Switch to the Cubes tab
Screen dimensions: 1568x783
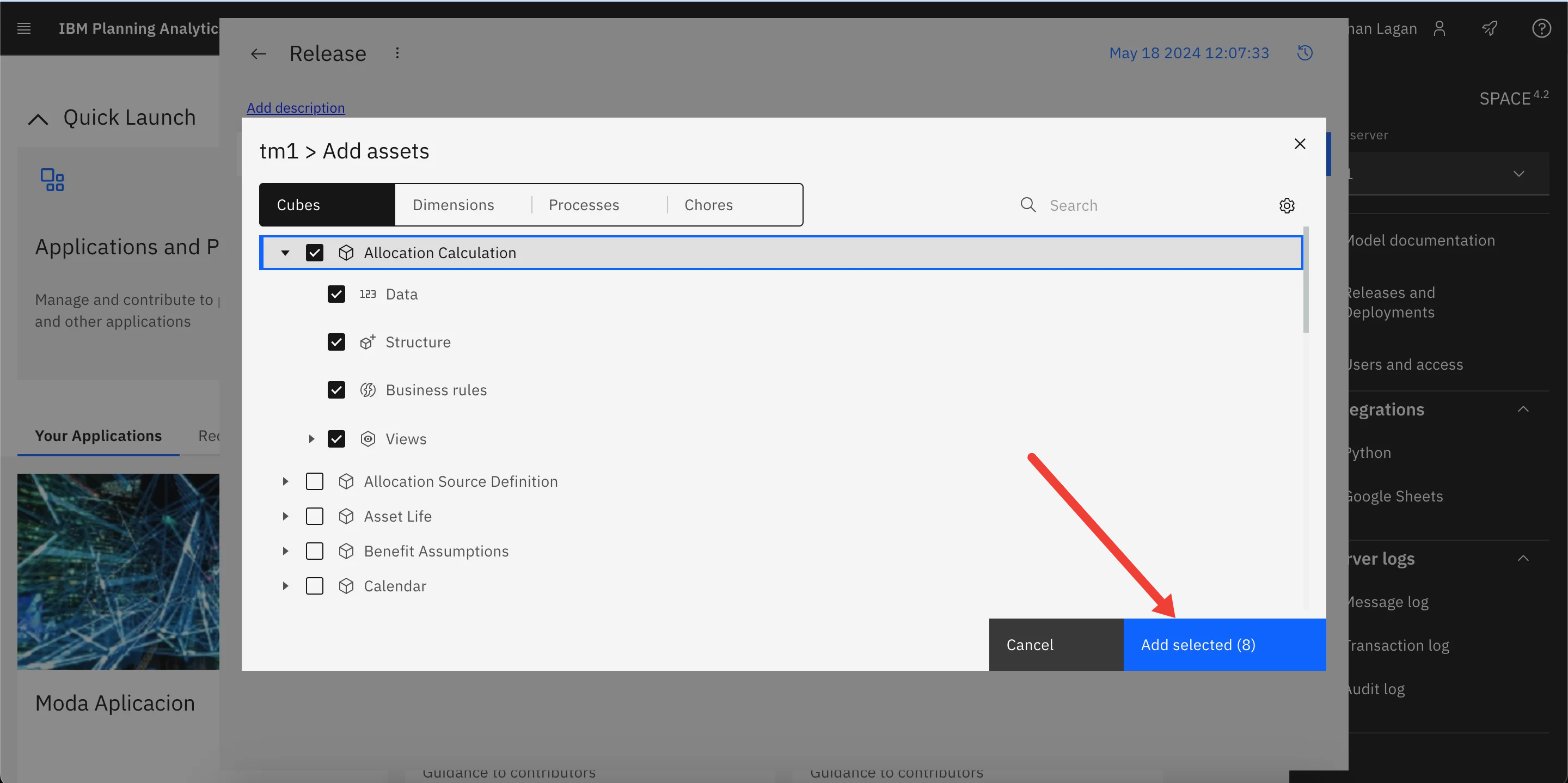click(x=327, y=205)
